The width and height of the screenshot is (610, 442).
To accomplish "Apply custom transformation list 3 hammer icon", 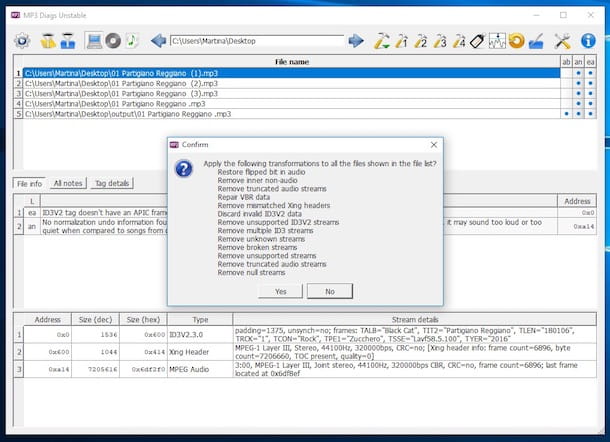I will [x=440, y=41].
